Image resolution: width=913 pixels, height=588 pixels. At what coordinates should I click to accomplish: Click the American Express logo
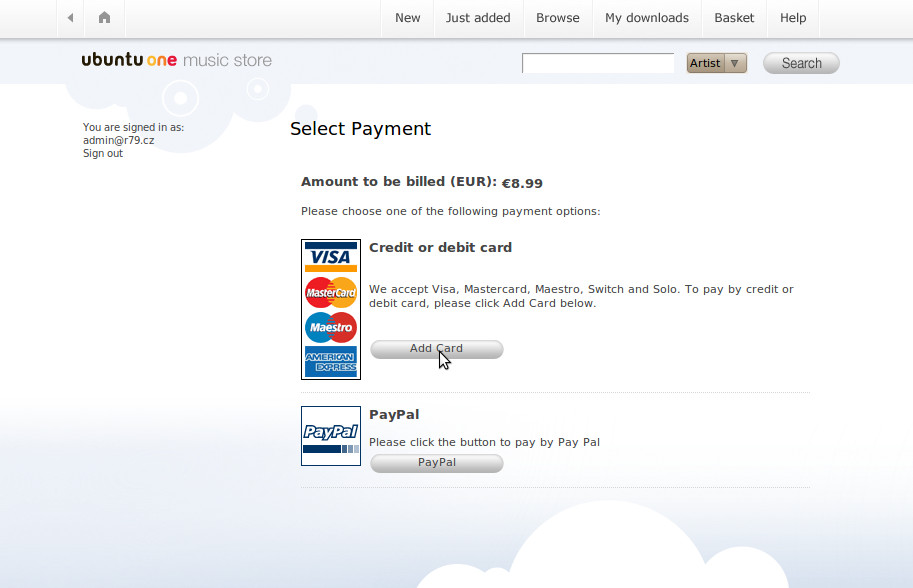pos(331,361)
